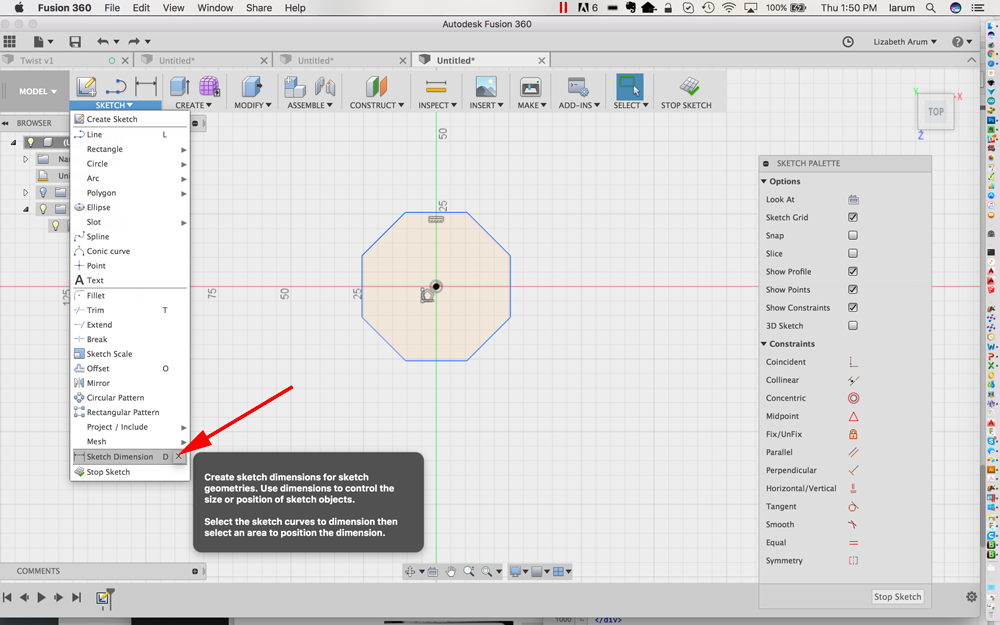Click the Create Sketch toolbar icon
Screen dimensions: 1000x625
[86, 87]
